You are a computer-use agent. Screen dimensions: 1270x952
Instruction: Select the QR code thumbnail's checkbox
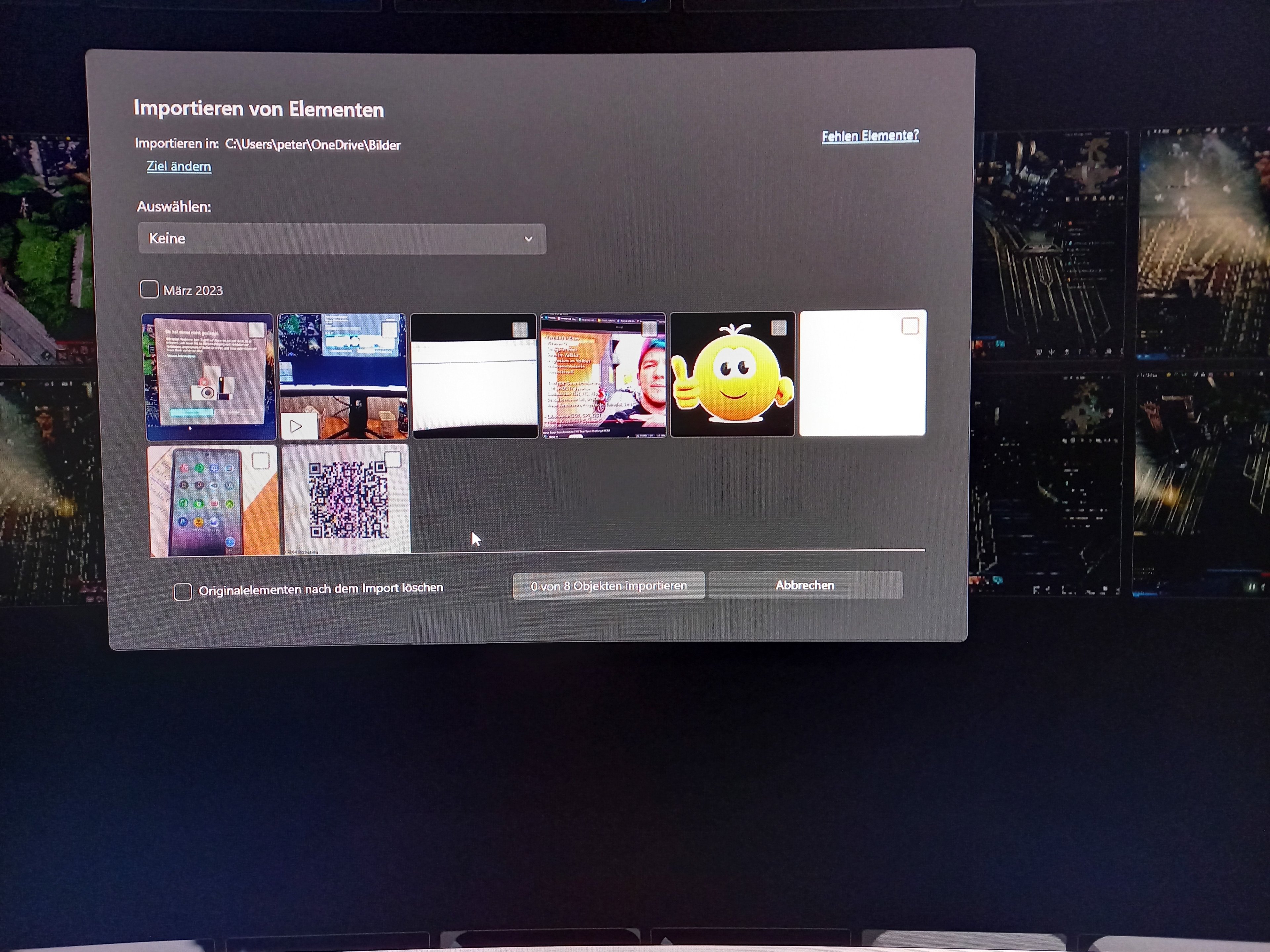click(x=393, y=459)
